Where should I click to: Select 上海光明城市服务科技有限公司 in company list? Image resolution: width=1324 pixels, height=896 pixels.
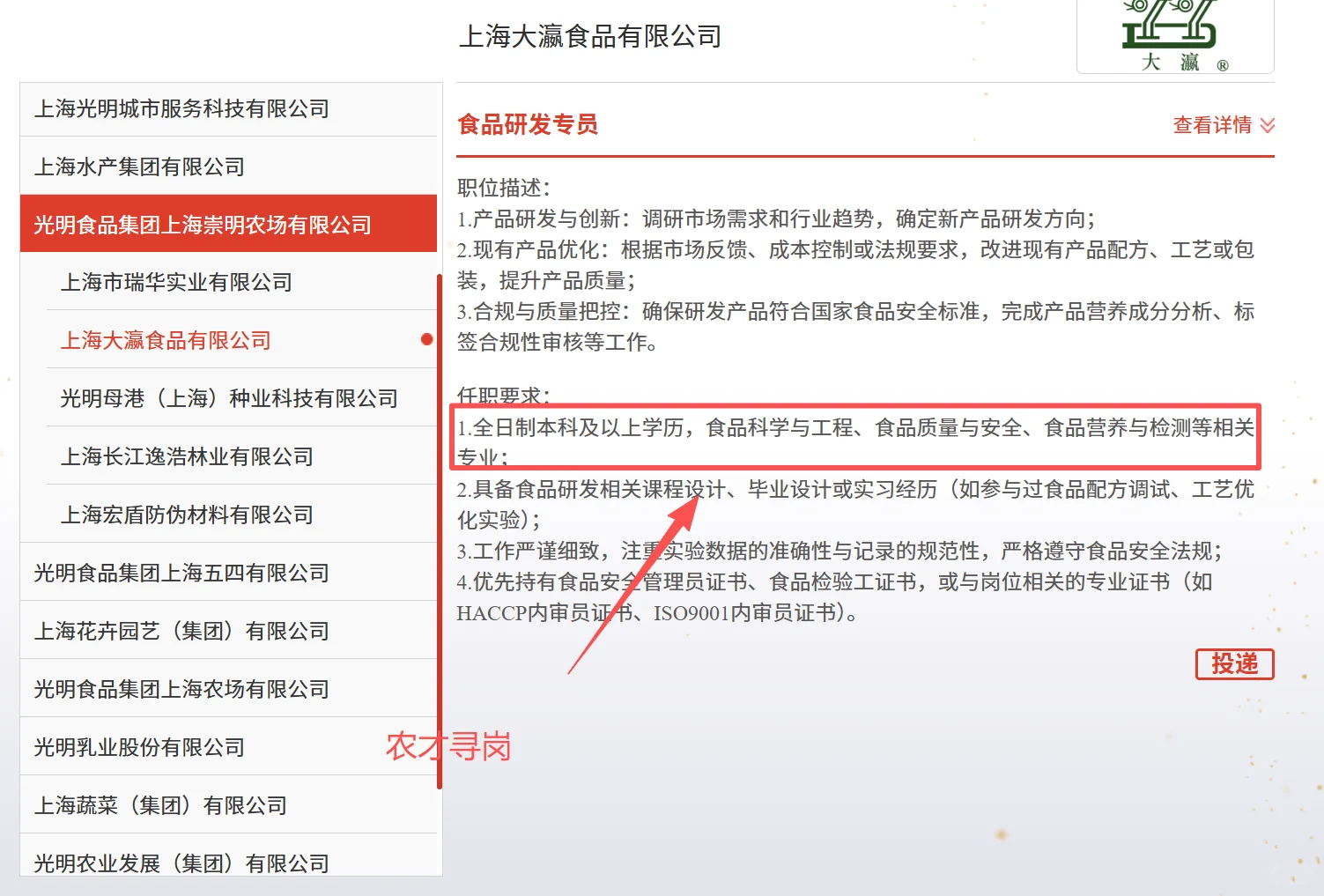pos(228,109)
